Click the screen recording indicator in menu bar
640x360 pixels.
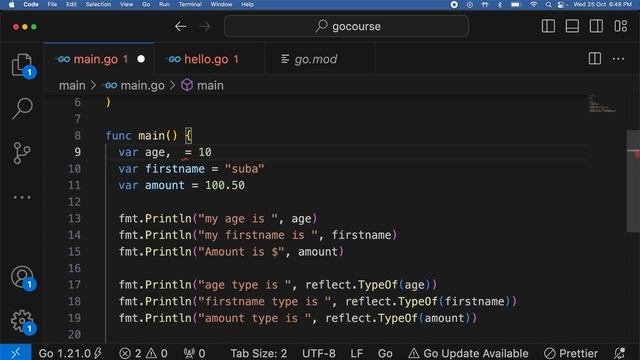[454, 4]
